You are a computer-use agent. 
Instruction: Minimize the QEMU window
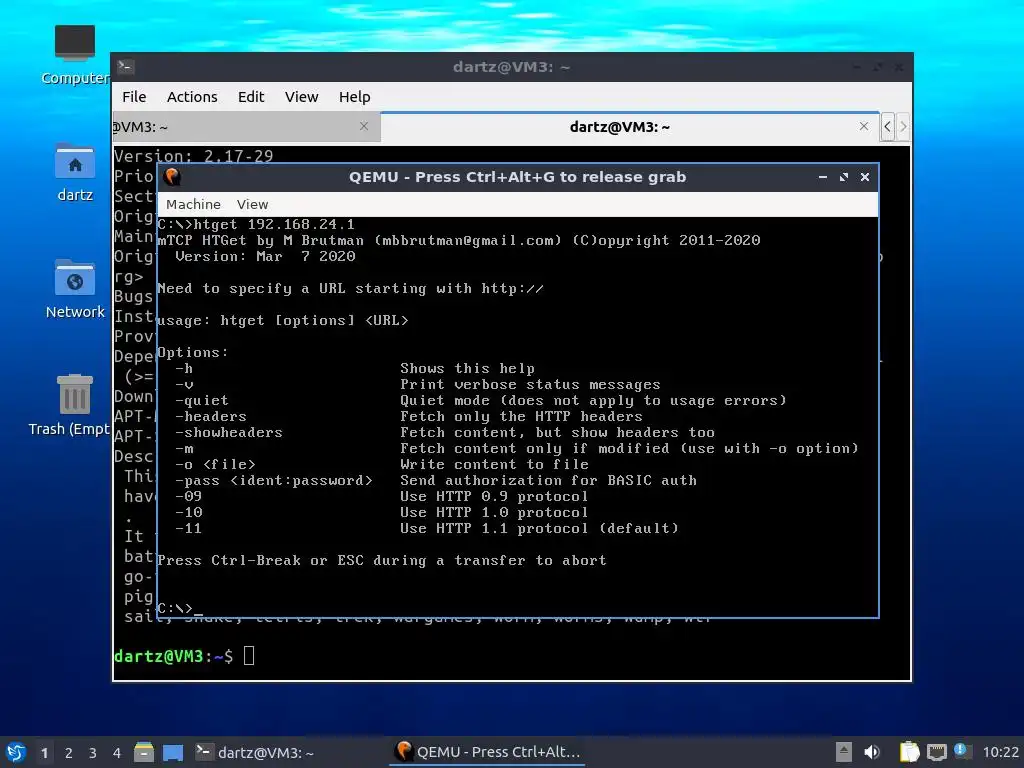tap(823, 177)
